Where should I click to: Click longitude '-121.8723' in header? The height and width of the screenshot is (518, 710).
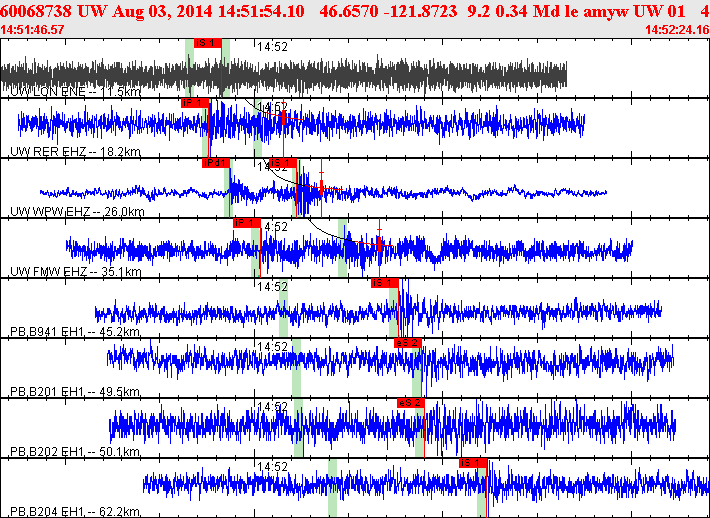(x=420, y=11)
